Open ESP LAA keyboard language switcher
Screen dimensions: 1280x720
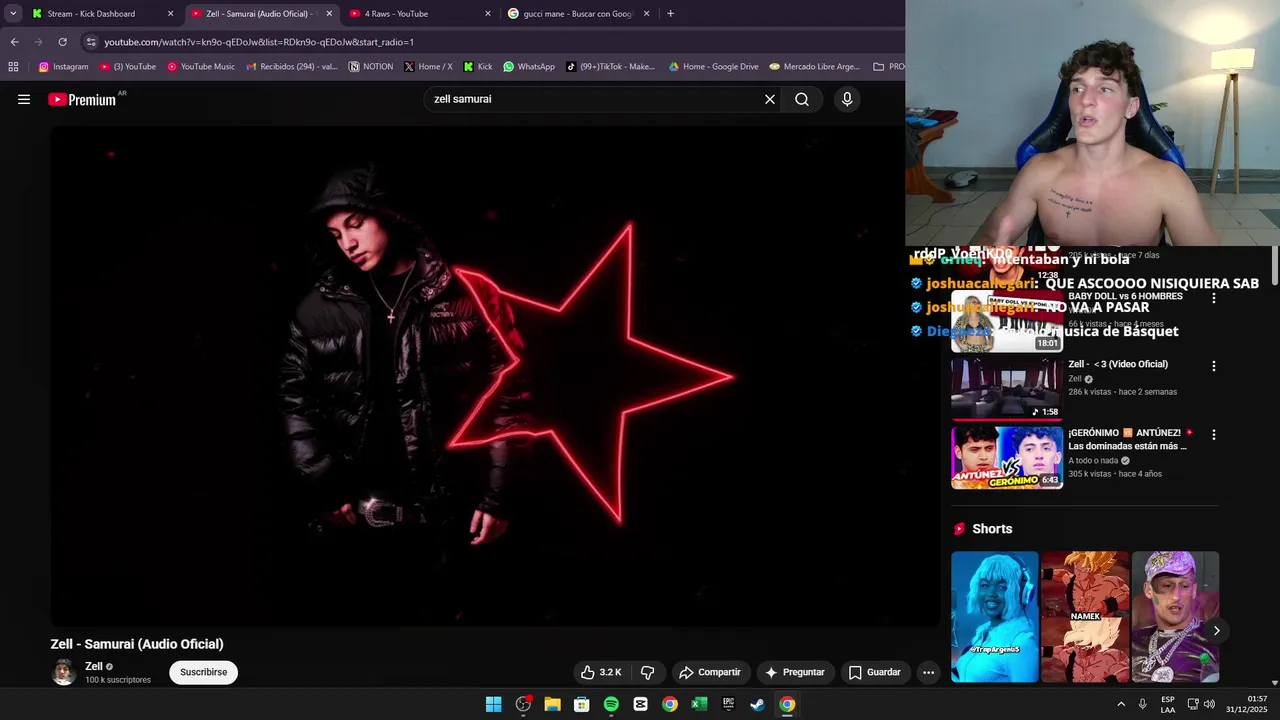[x=1168, y=704]
